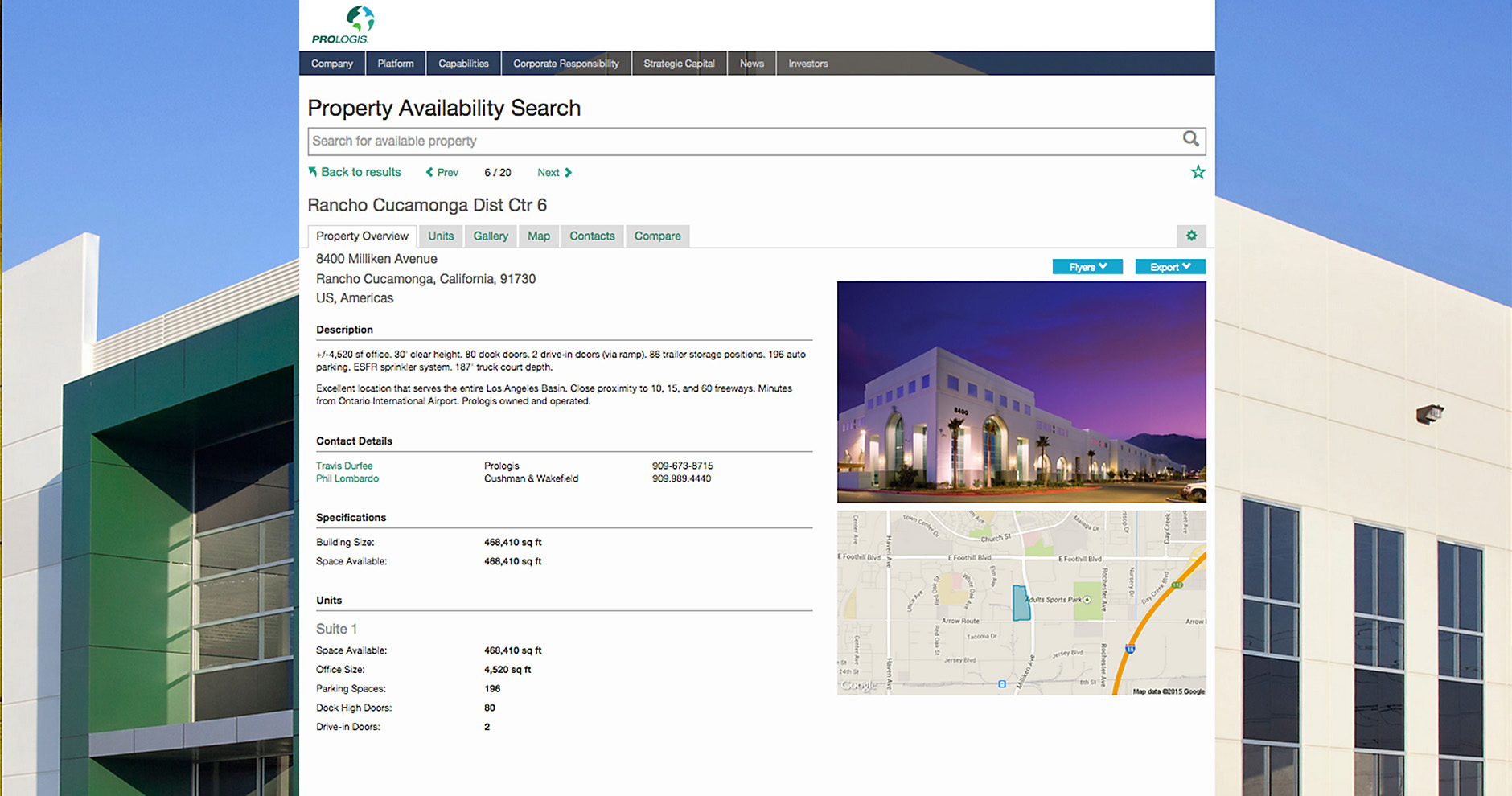Image resolution: width=1512 pixels, height=796 pixels.
Task: Go to next property with Next chevron
Action: (568, 173)
